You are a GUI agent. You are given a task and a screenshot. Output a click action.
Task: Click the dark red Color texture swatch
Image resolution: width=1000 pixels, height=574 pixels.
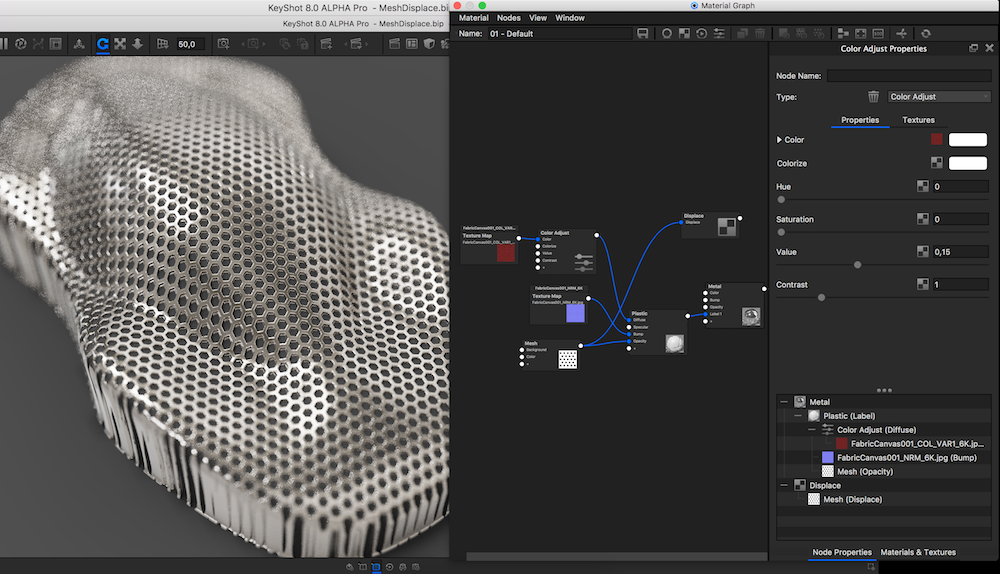[936, 139]
